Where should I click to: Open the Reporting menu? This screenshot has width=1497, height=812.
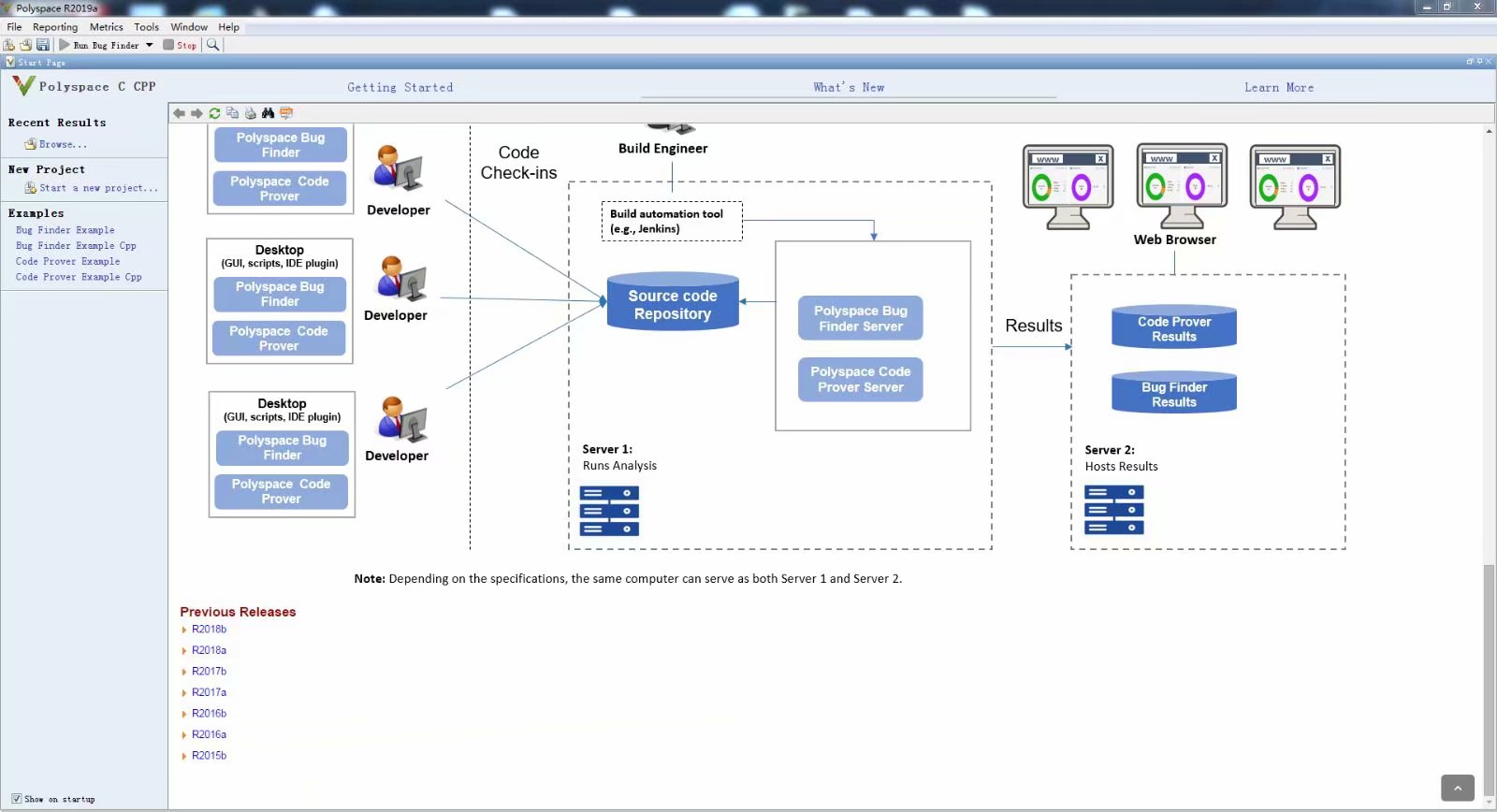(x=55, y=27)
